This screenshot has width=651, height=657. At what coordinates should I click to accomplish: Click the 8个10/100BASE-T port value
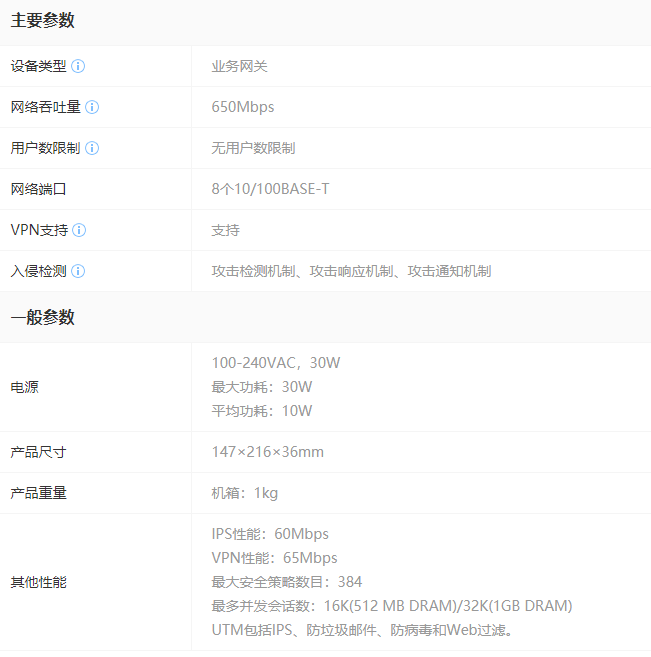tap(270, 189)
